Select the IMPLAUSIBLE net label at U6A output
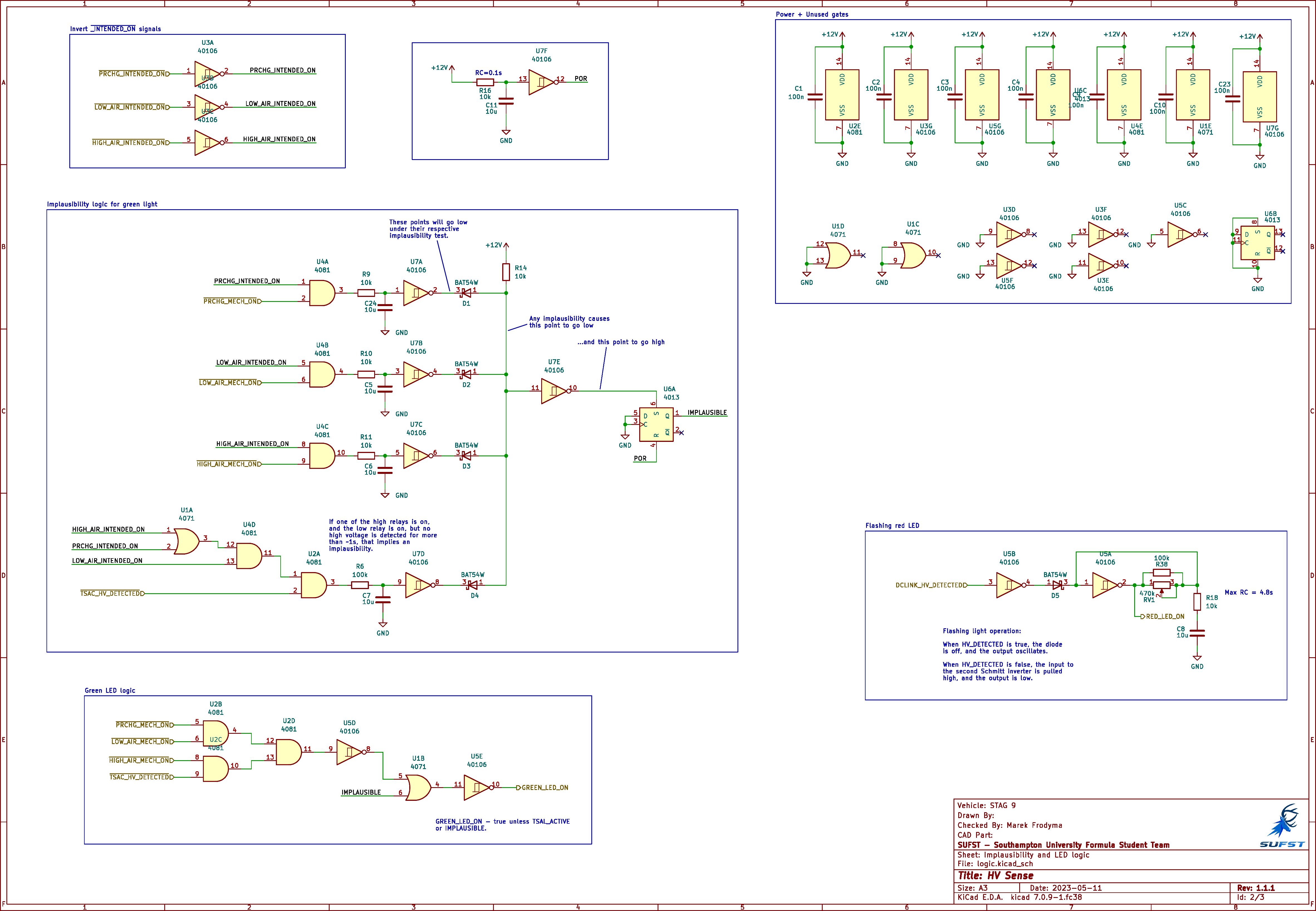Image resolution: width=1316 pixels, height=911 pixels. click(707, 413)
